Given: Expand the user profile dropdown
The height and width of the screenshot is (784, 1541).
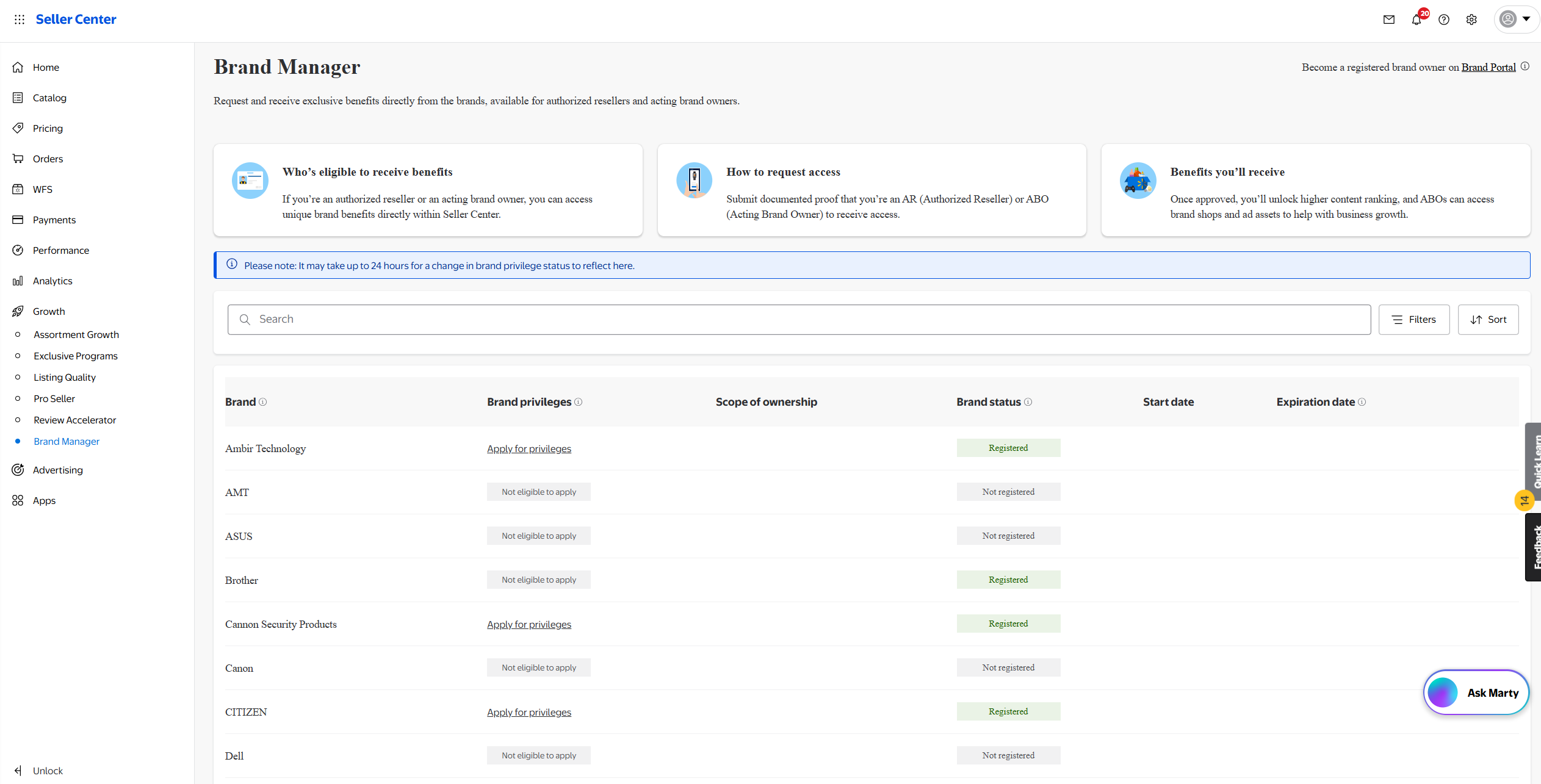Looking at the screenshot, I should point(1516,19).
